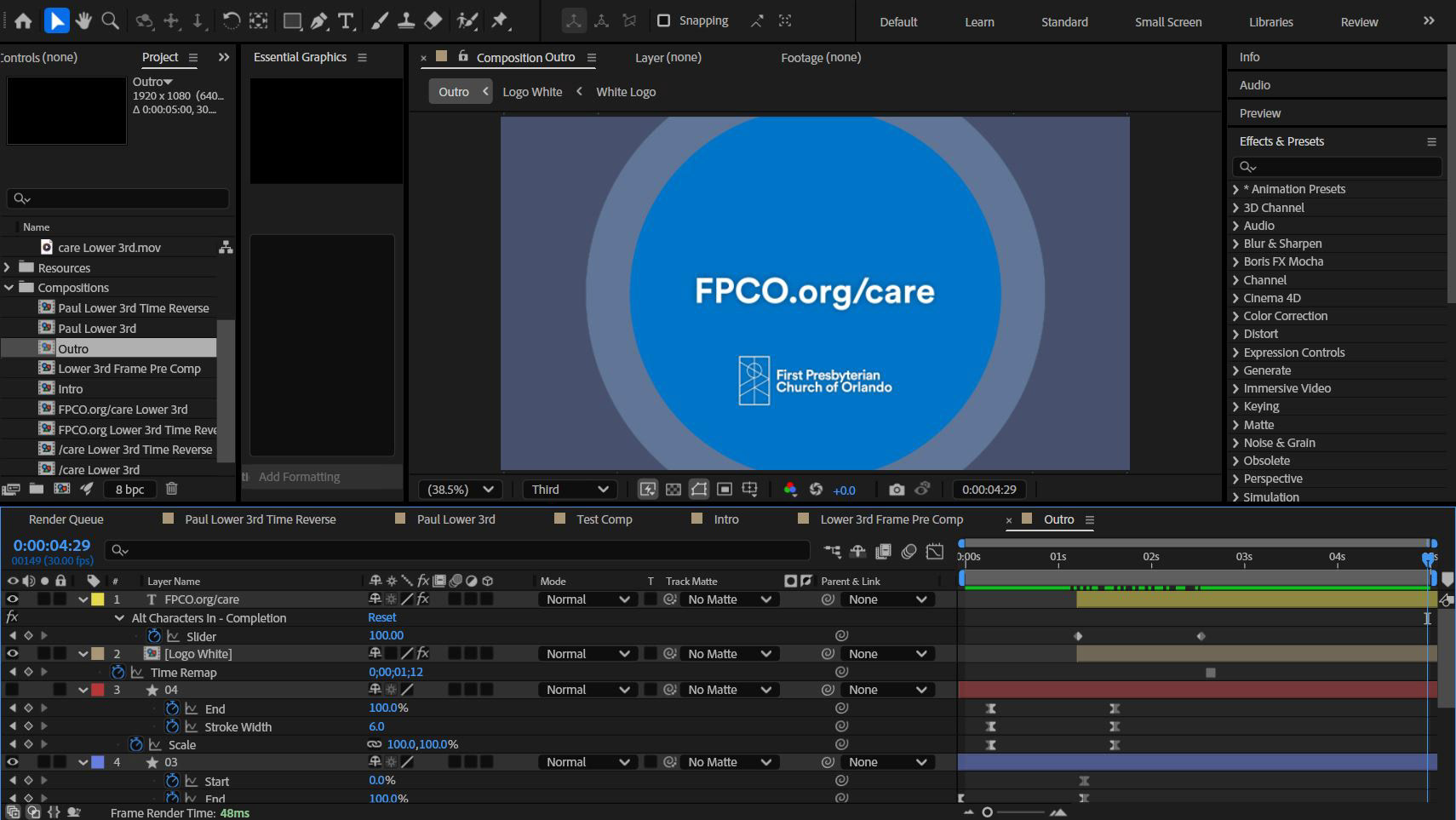Expand the Blur & Sharpen effects category
1456x820 pixels.
pos(1236,244)
